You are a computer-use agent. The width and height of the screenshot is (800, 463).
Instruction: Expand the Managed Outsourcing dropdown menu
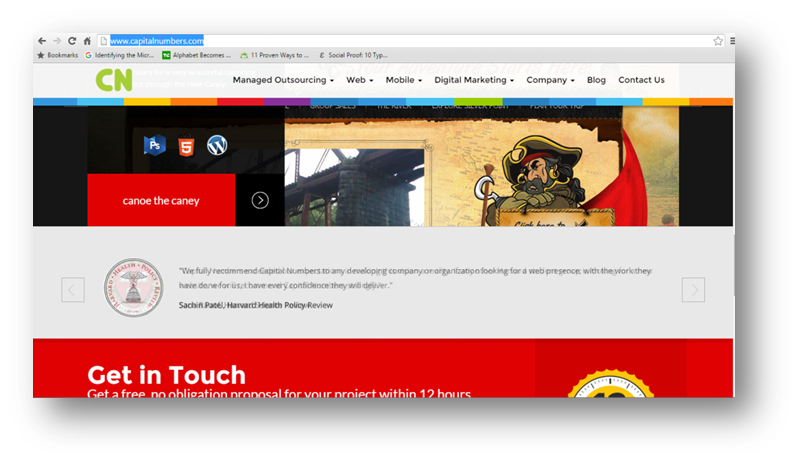(283, 80)
